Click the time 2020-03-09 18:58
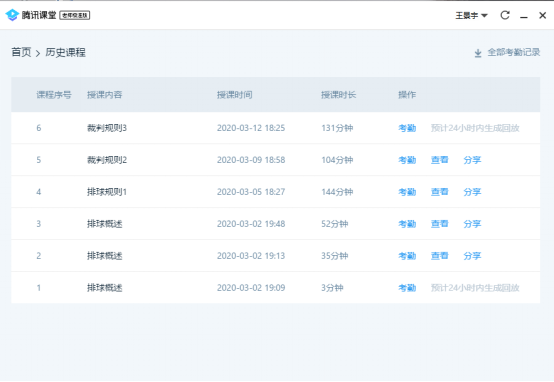This screenshot has height=382, width=554. point(251,160)
